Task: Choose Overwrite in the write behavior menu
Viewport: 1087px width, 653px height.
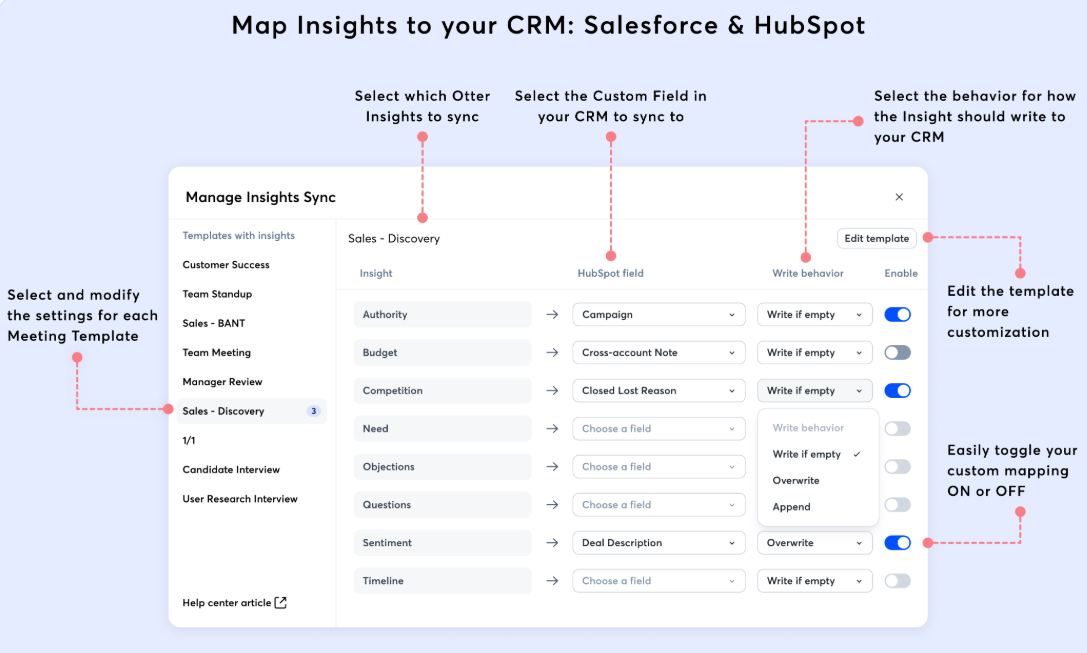Action: 796,480
